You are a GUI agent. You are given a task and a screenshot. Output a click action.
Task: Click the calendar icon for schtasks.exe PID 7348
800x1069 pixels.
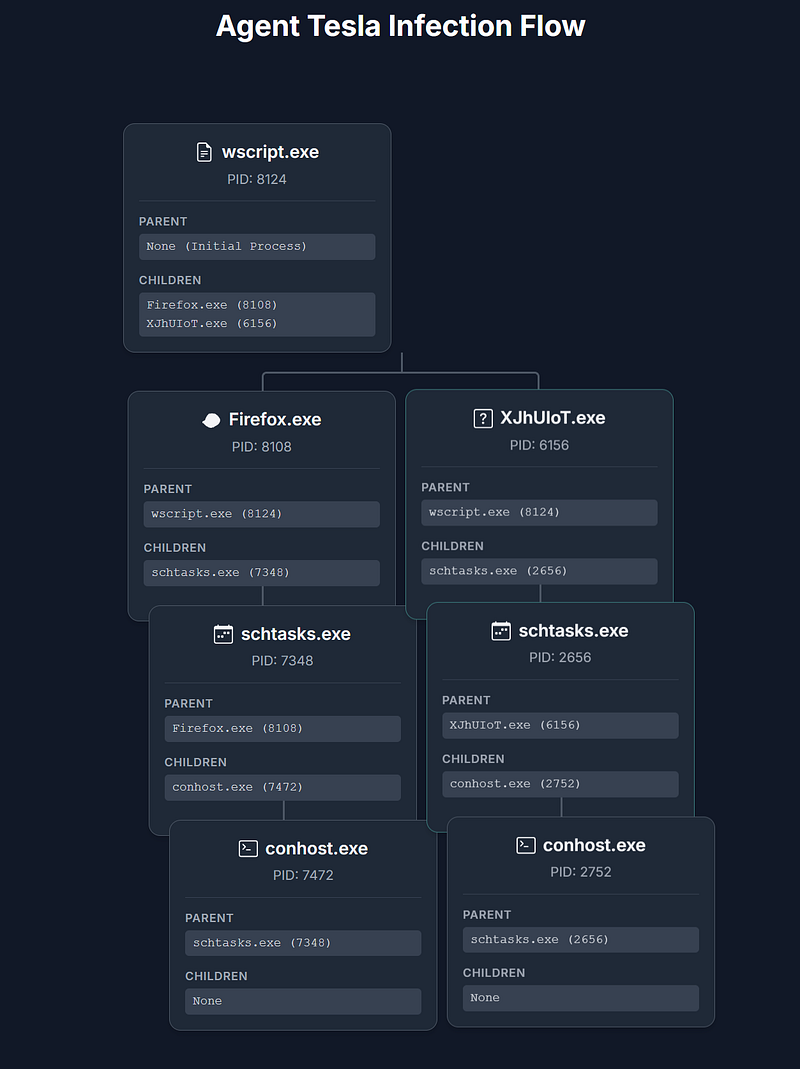click(x=223, y=634)
